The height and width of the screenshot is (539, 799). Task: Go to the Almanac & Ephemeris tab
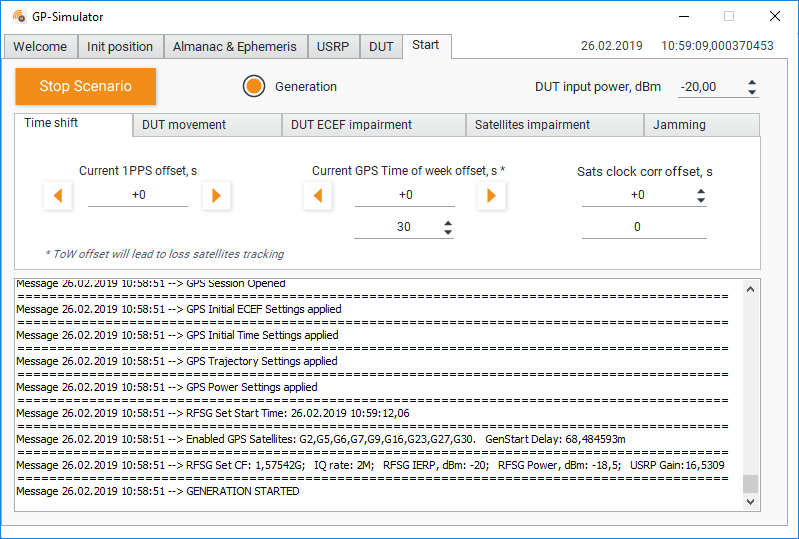point(234,47)
